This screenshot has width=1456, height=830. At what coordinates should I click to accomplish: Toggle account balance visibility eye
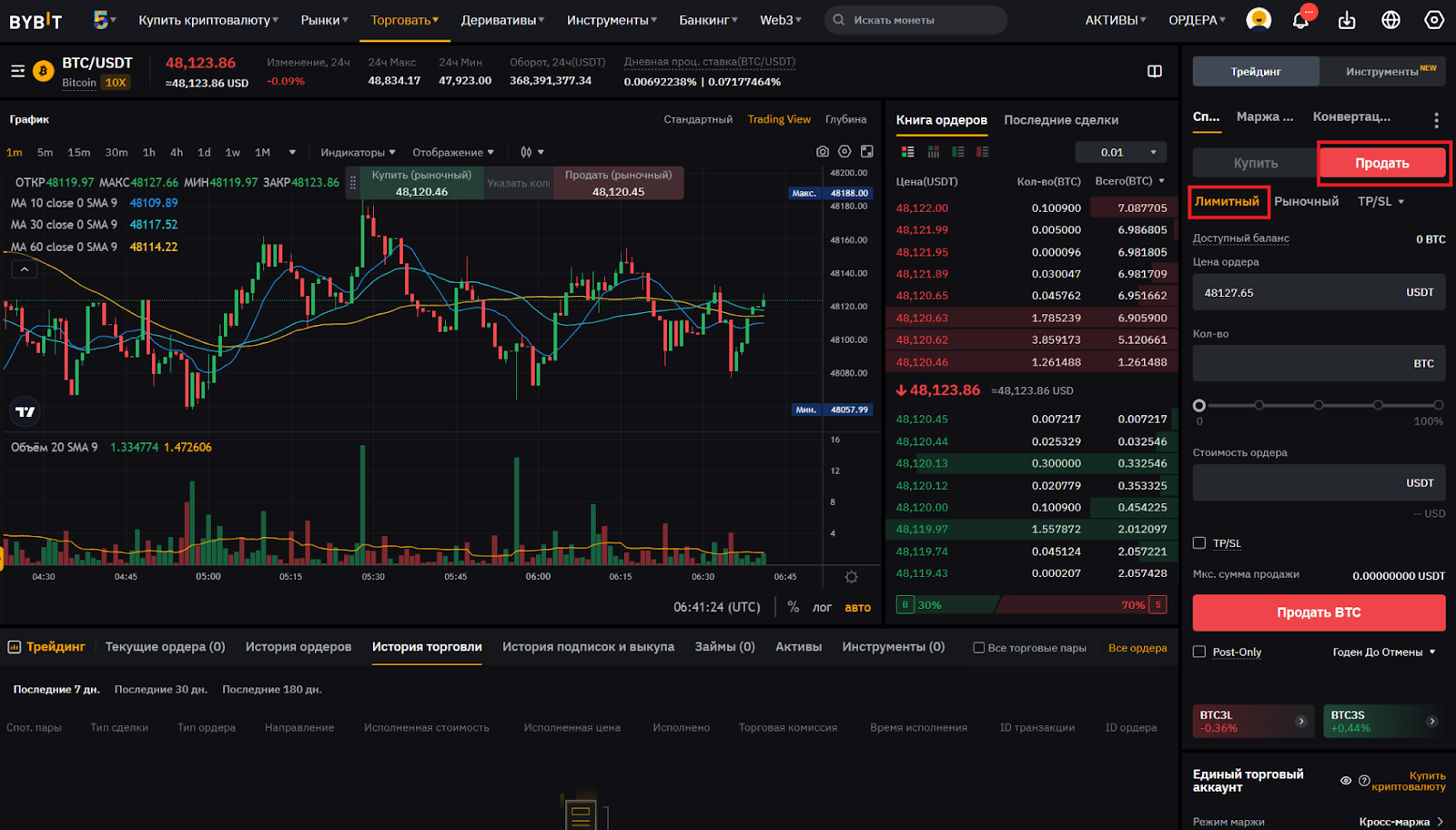point(1346,781)
